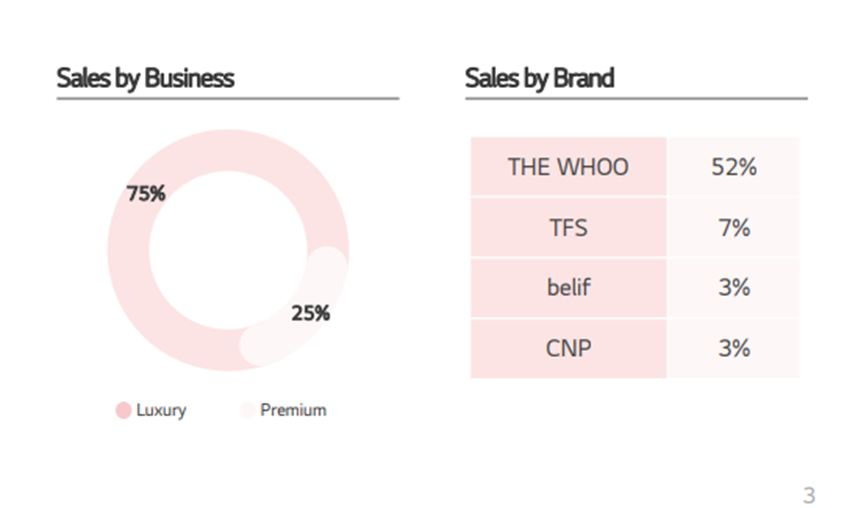Click the Sales by Brand heading
Viewport: 847px width, 508px height.
click(x=539, y=78)
